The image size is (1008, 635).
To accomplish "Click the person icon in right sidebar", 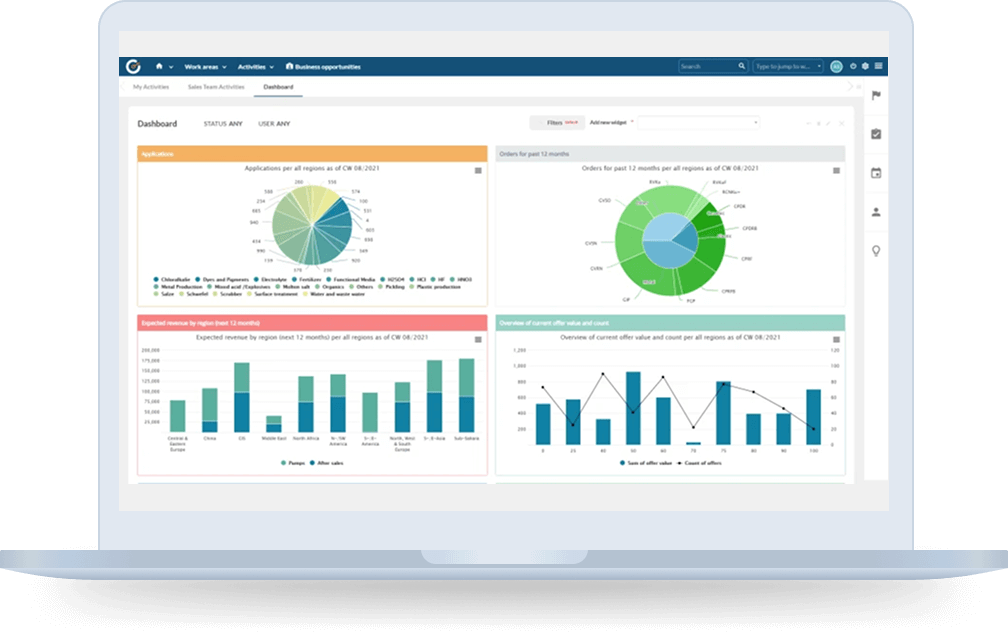I will [876, 212].
